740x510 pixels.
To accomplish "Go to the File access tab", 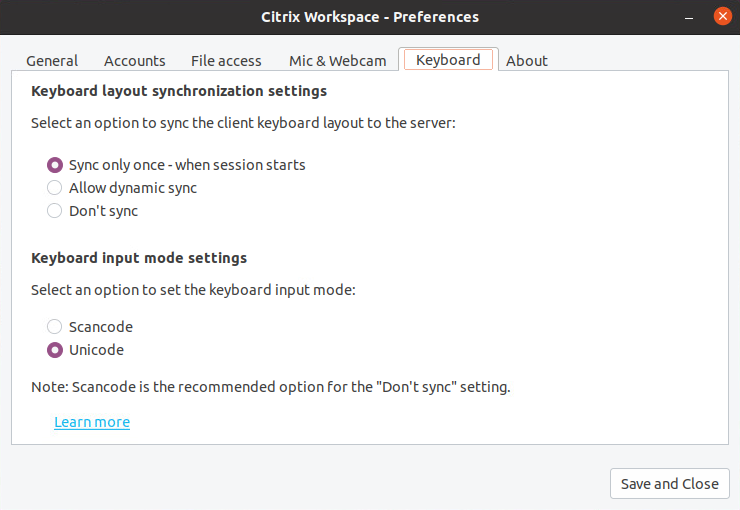I will click(x=226, y=61).
